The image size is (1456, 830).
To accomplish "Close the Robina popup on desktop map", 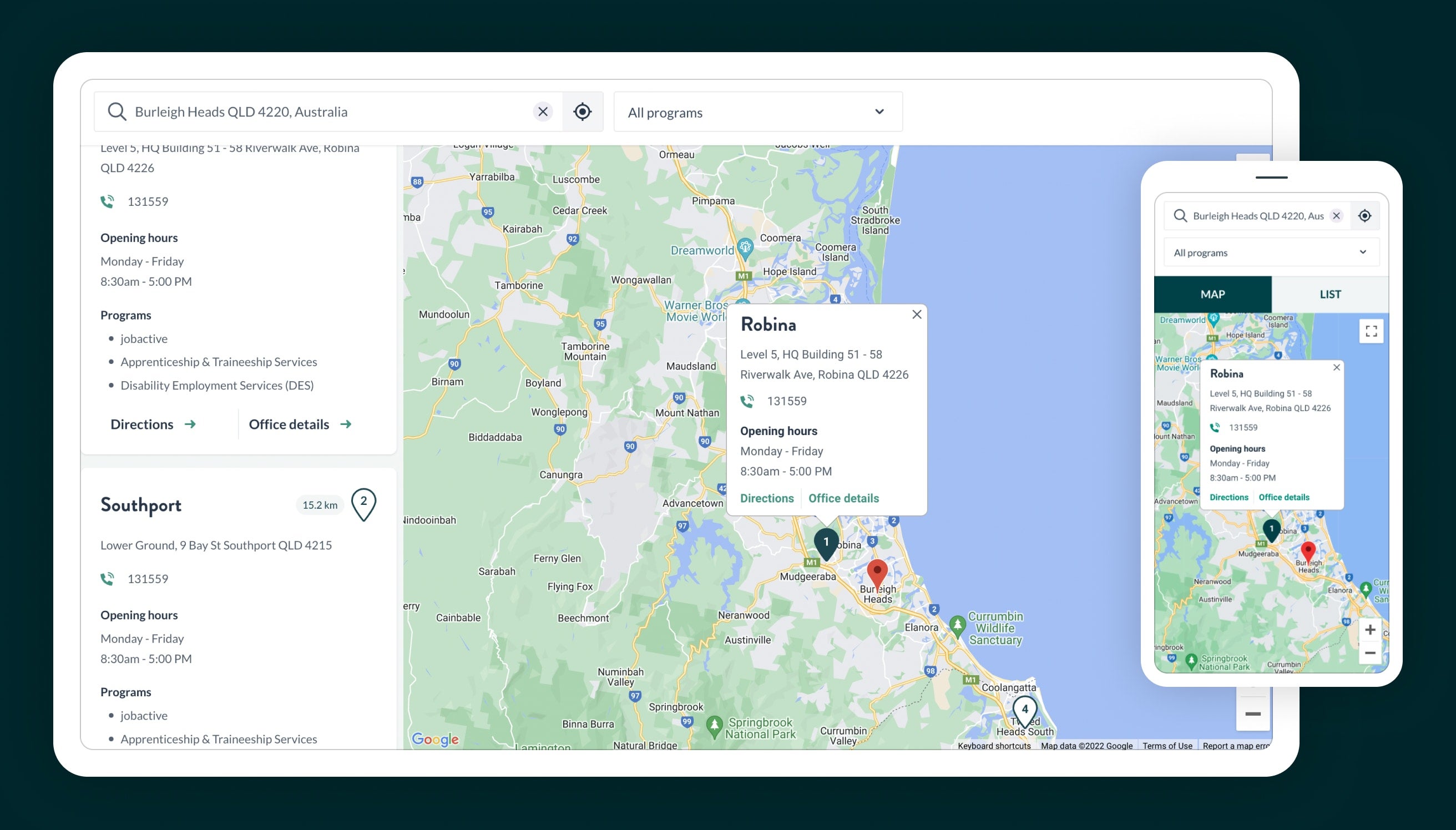I will 916,315.
